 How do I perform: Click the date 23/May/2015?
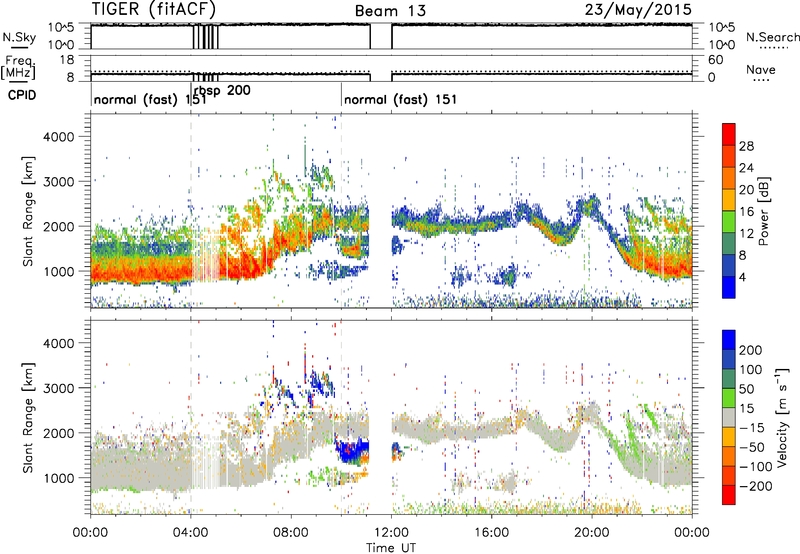pos(638,10)
